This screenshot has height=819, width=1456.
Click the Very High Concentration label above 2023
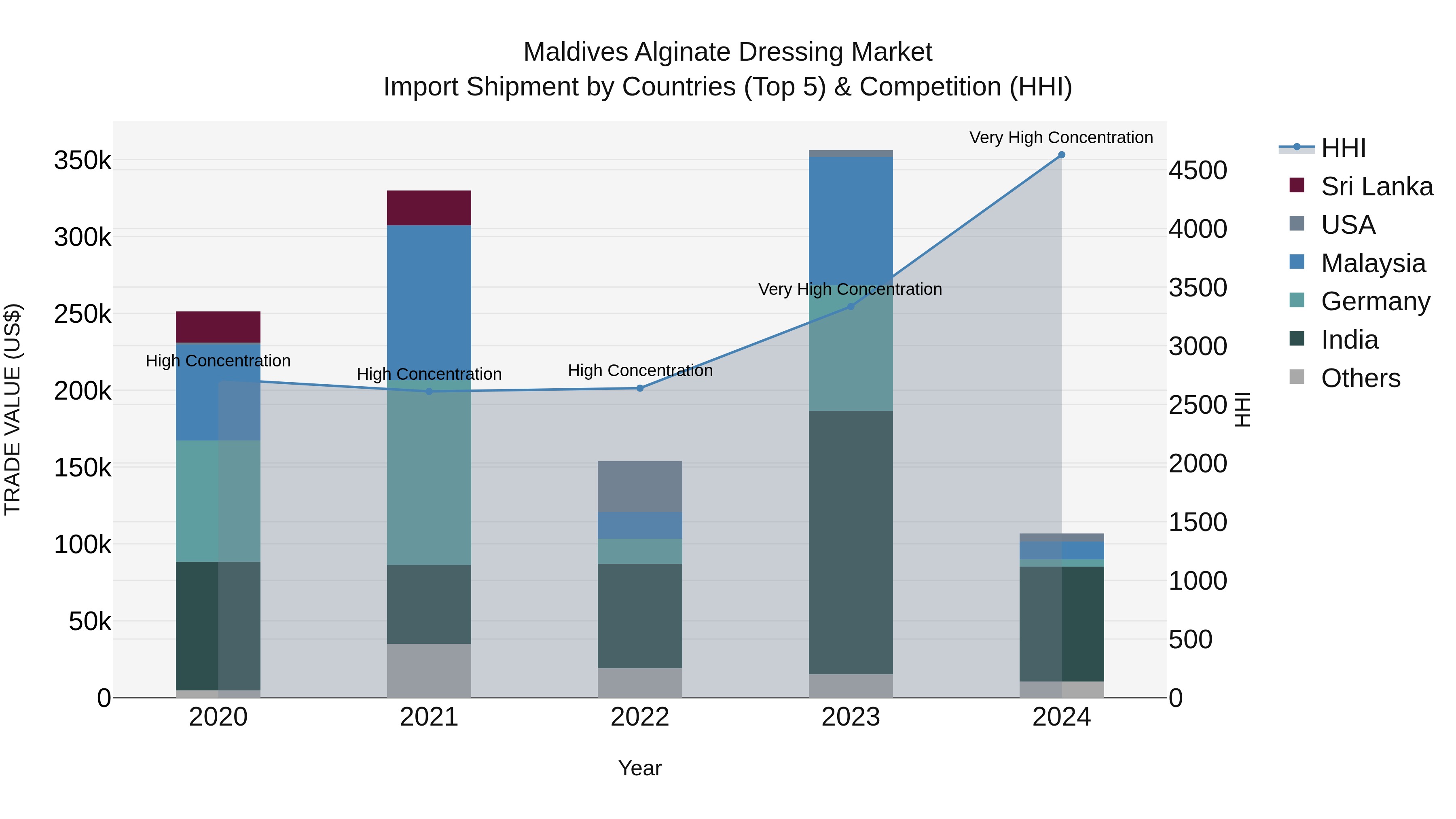850,289
